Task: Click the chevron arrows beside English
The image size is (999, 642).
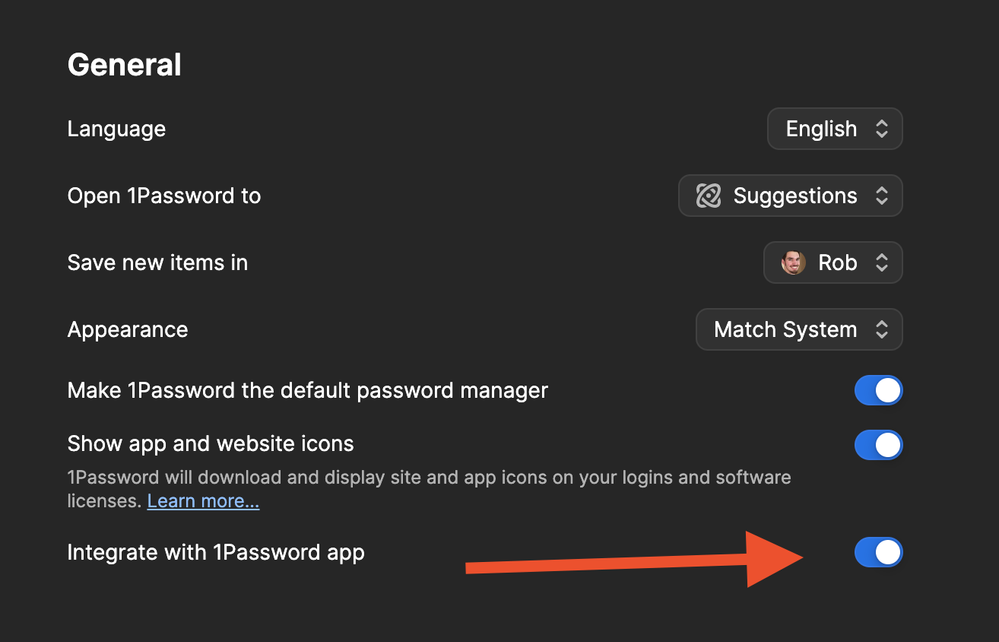Action: 881,129
